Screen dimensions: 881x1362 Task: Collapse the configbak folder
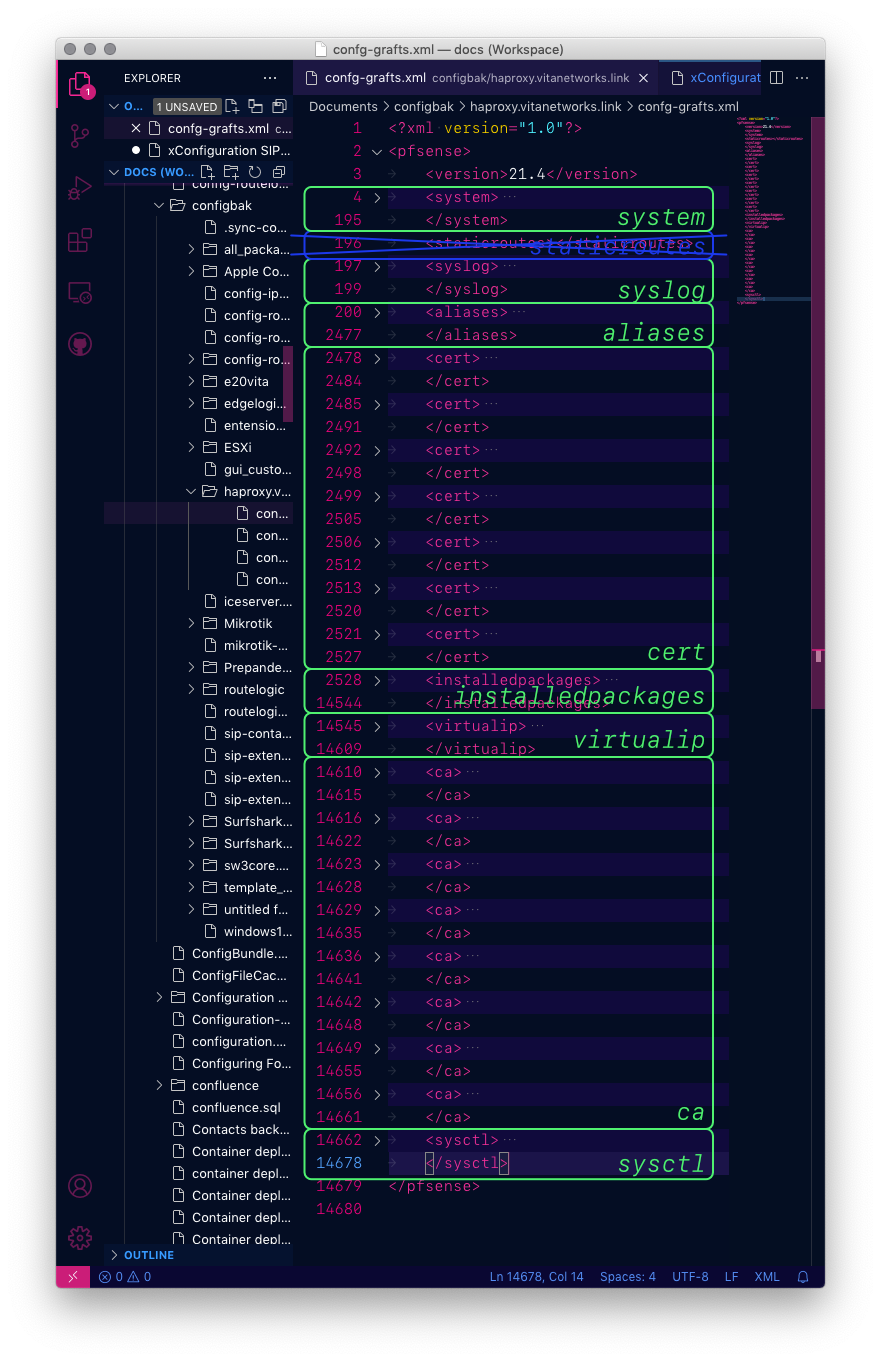tap(159, 206)
